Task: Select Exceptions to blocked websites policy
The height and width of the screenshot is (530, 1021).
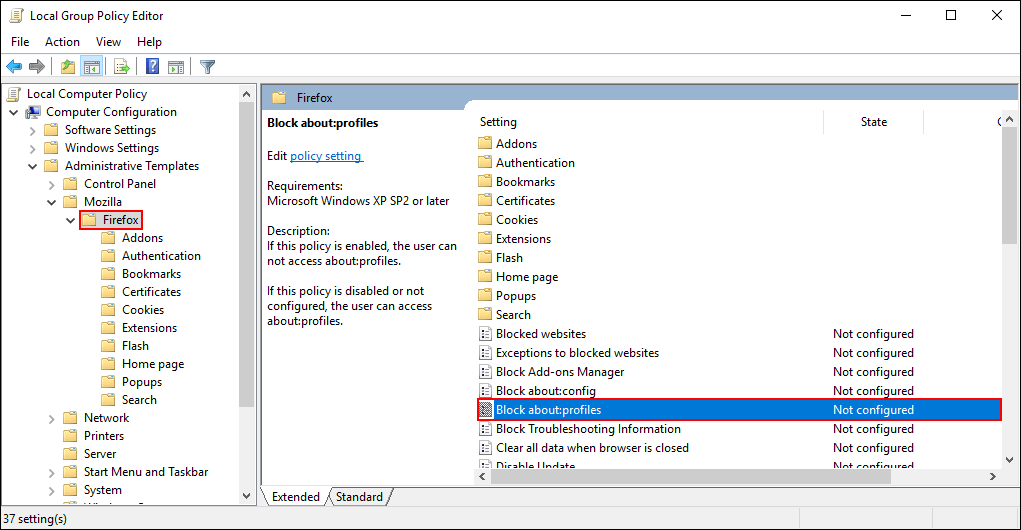Action: (x=577, y=353)
